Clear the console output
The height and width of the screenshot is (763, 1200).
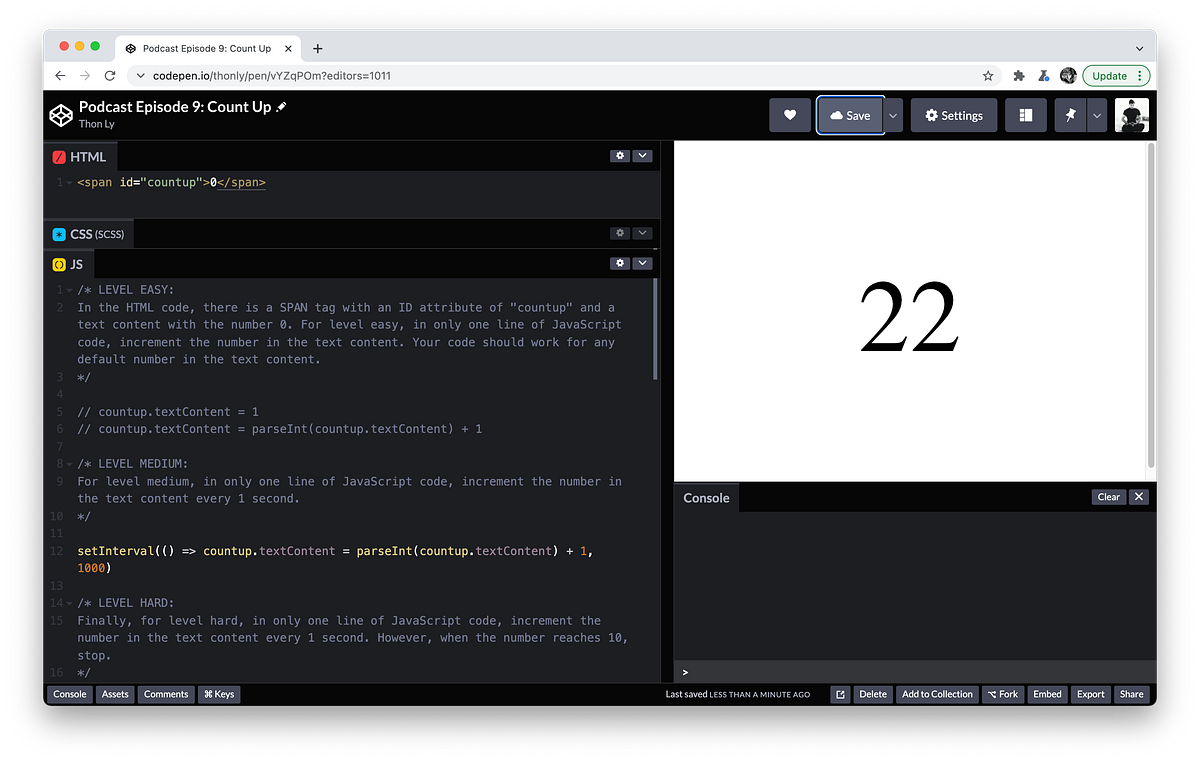(x=1108, y=496)
